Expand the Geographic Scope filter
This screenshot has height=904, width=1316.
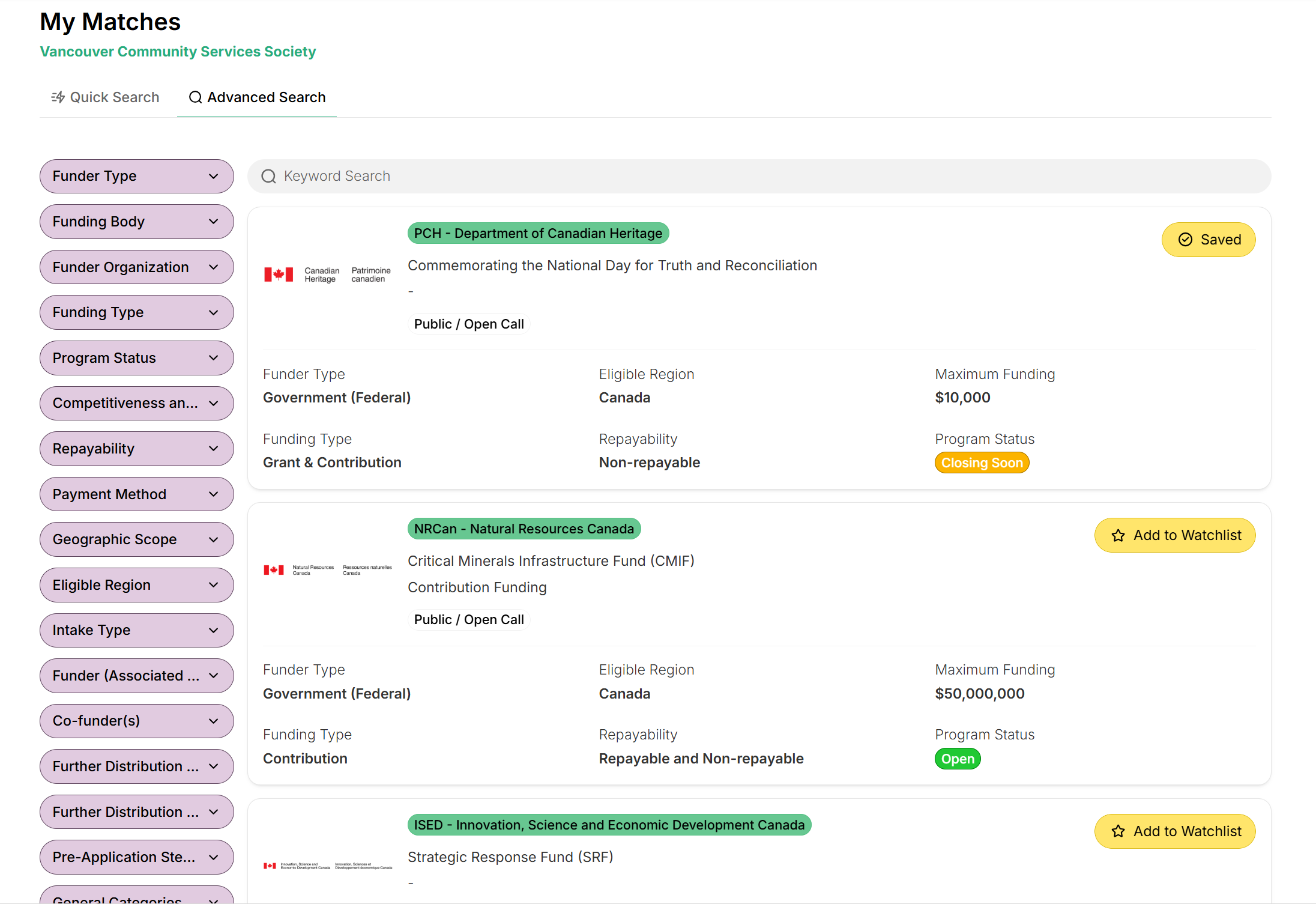click(x=137, y=539)
